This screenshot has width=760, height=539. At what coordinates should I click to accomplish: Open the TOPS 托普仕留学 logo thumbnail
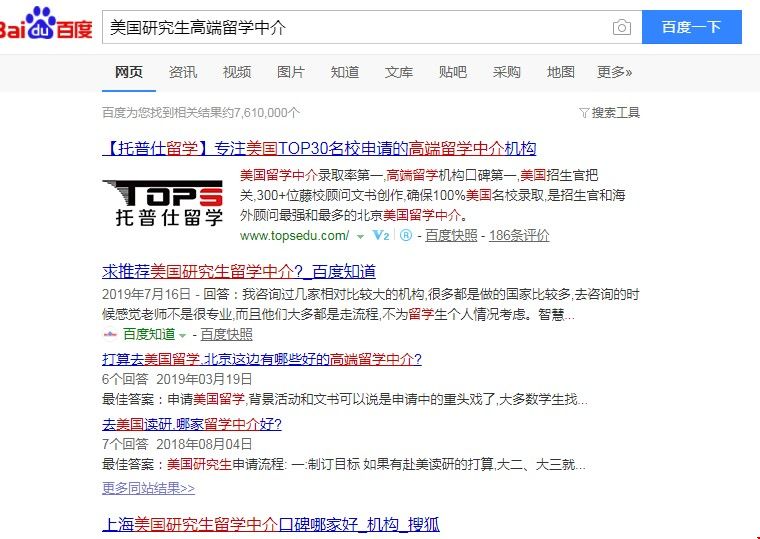pos(163,203)
